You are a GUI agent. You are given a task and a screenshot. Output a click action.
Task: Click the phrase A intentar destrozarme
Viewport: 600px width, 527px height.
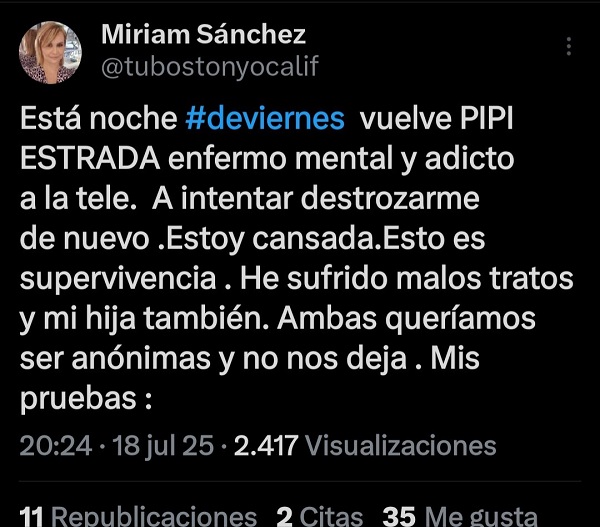point(316,198)
